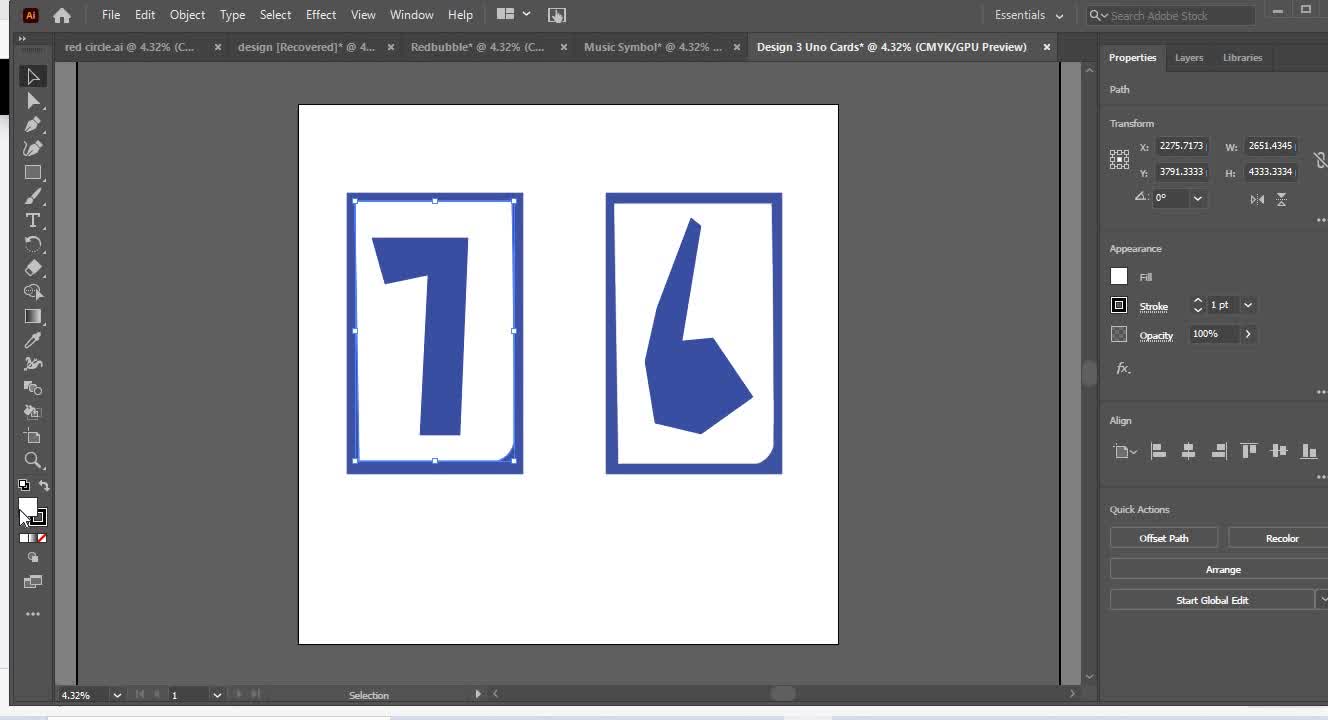Go to the Home screen
Screen dimensions: 1328x720
tap(62, 15)
